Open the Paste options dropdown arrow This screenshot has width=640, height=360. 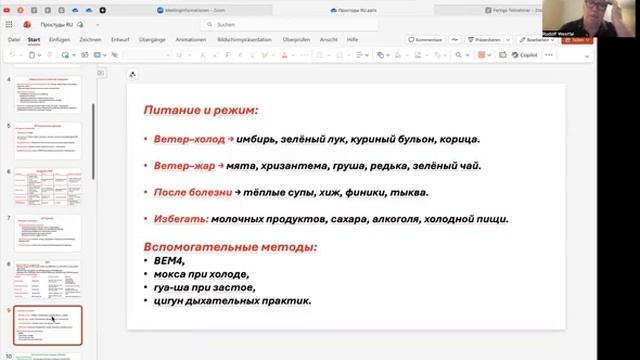point(40,55)
